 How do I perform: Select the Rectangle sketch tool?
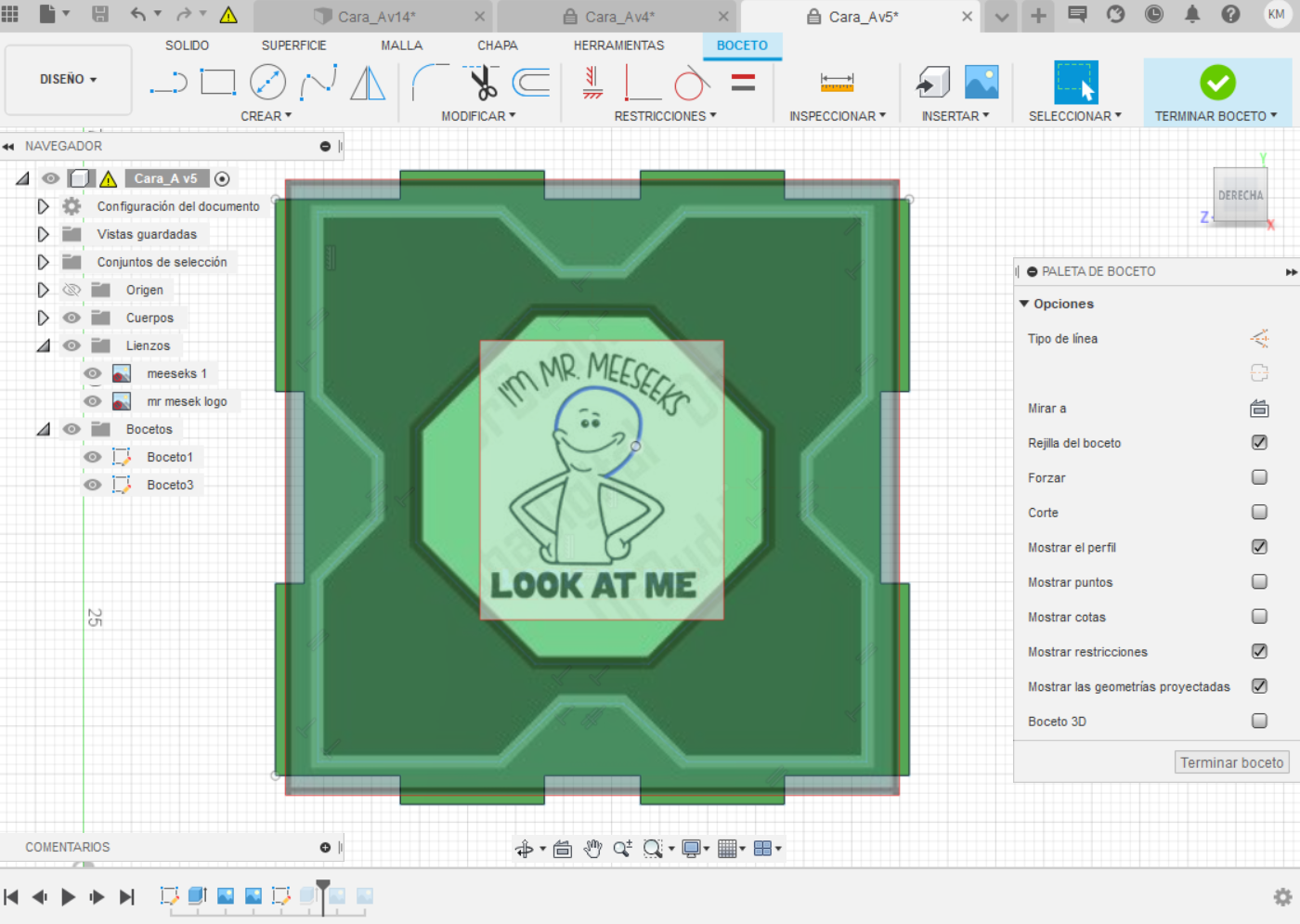coord(218,83)
